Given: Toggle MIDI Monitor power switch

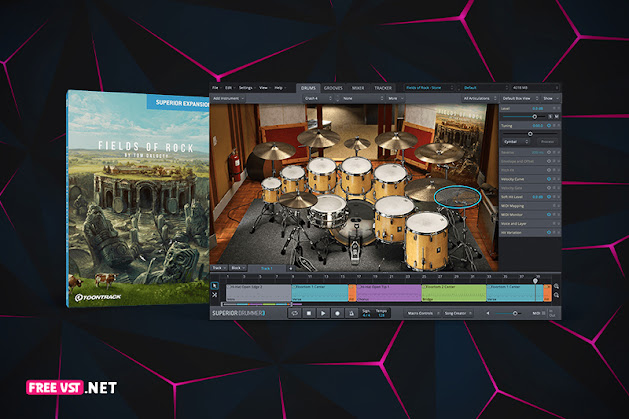Looking at the screenshot, I should pos(549,215).
